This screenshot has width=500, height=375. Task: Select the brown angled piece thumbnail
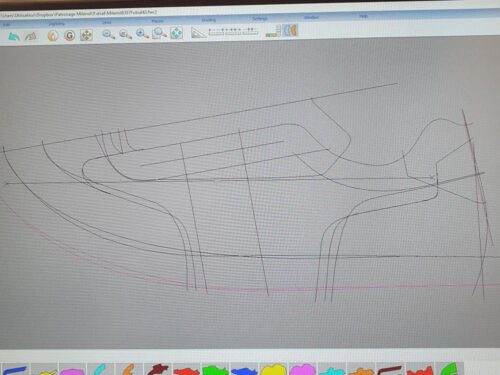point(390,370)
